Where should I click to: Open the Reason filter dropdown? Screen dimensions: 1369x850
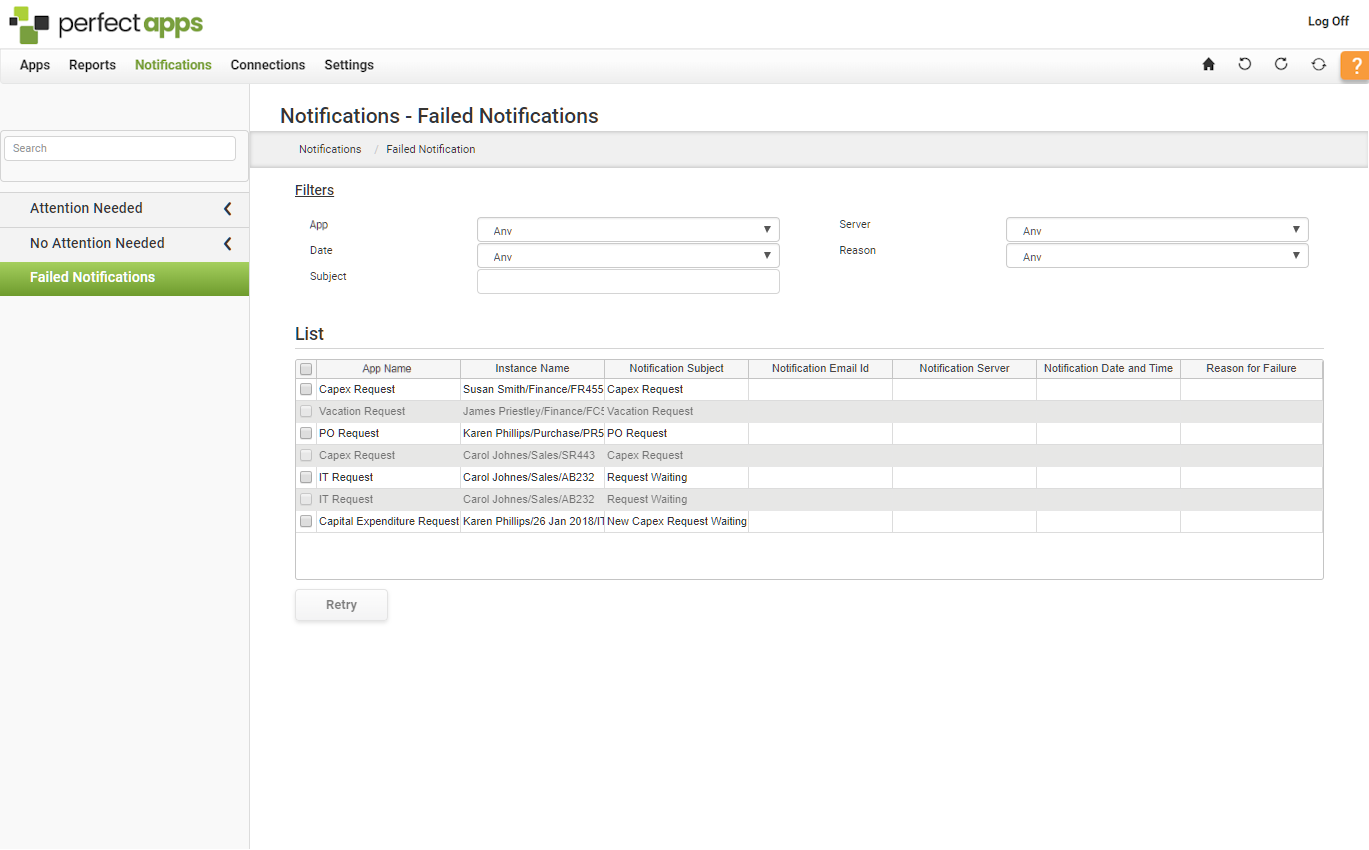pyautogui.click(x=1157, y=256)
